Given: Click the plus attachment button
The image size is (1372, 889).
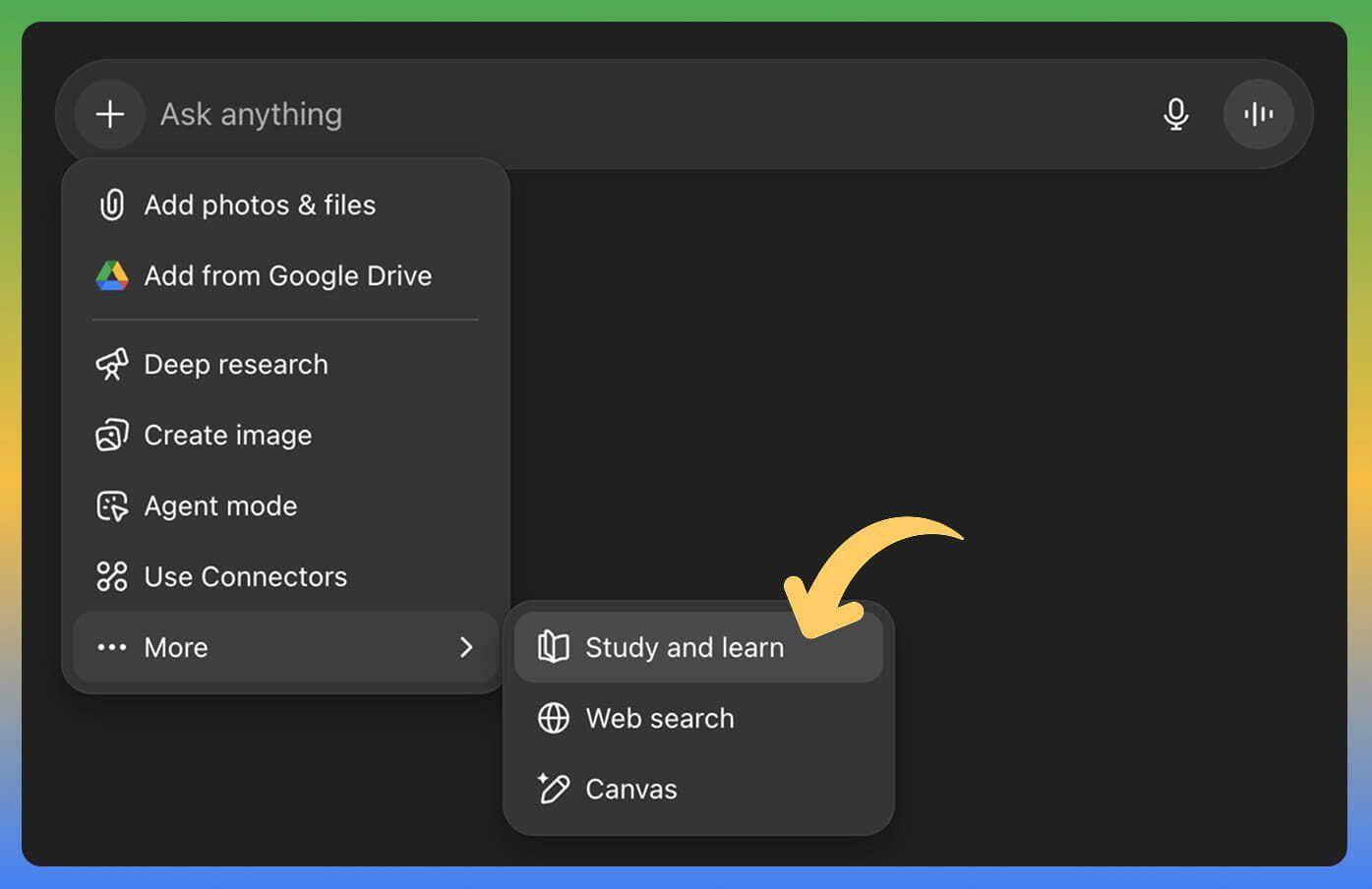Looking at the screenshot, I should [x=110, y=114].
